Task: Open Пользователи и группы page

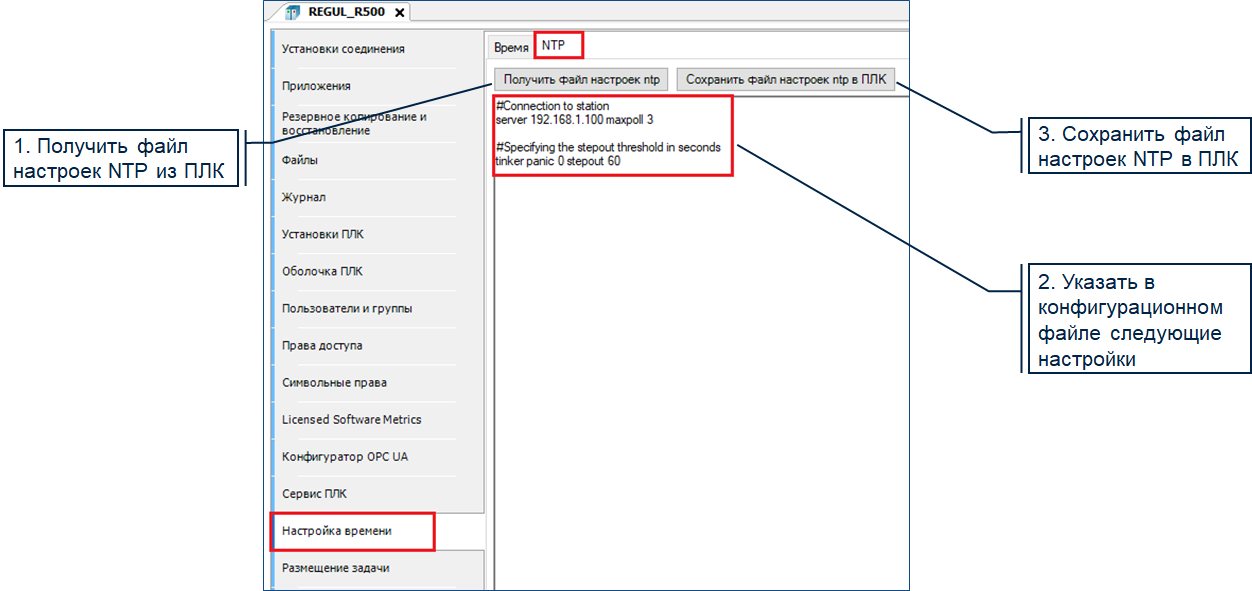Action: tap(346, 308)
